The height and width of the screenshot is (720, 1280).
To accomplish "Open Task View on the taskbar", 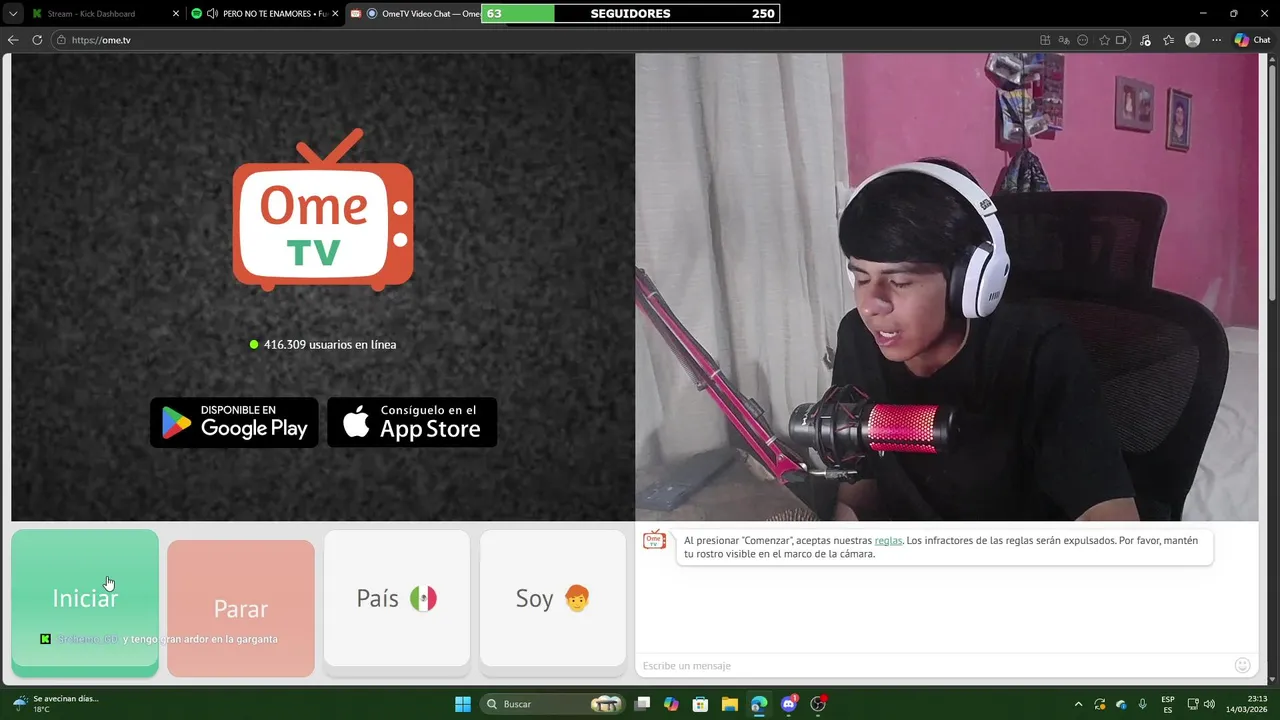I will (642, 704).
